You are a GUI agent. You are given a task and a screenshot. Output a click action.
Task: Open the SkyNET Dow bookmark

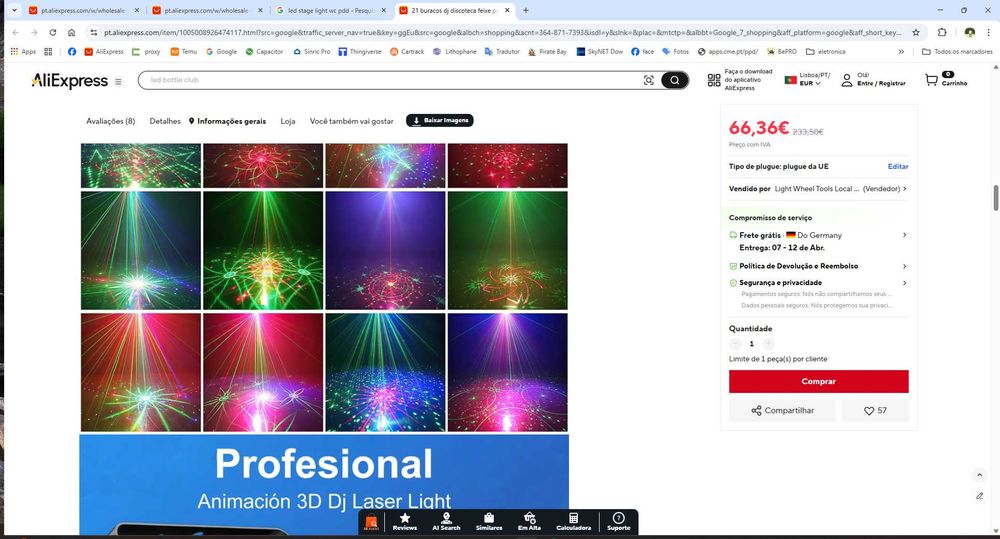coord(599,52)
